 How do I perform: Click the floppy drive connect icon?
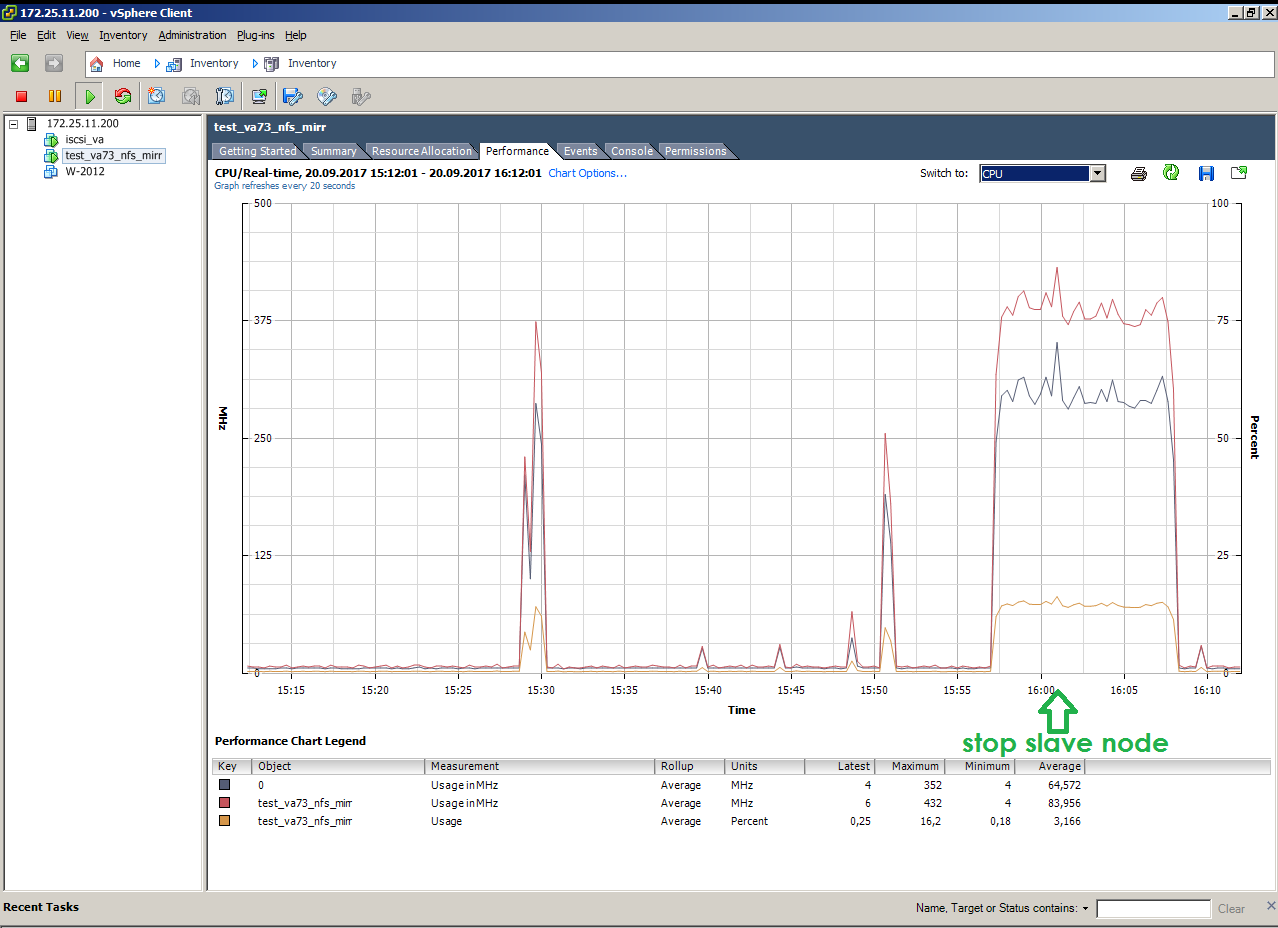[x=293, y=96]
